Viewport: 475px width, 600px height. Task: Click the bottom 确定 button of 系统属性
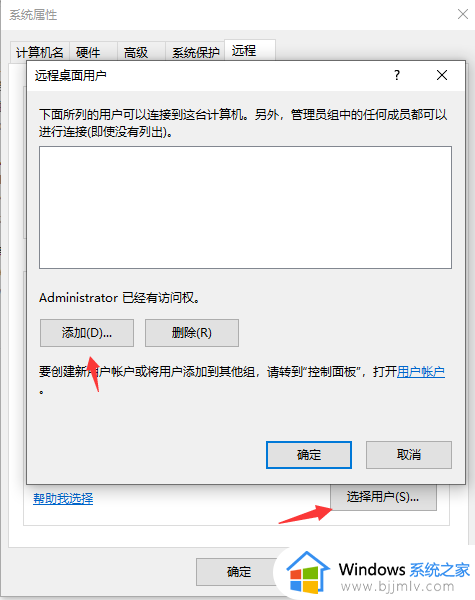pos(239,572)
